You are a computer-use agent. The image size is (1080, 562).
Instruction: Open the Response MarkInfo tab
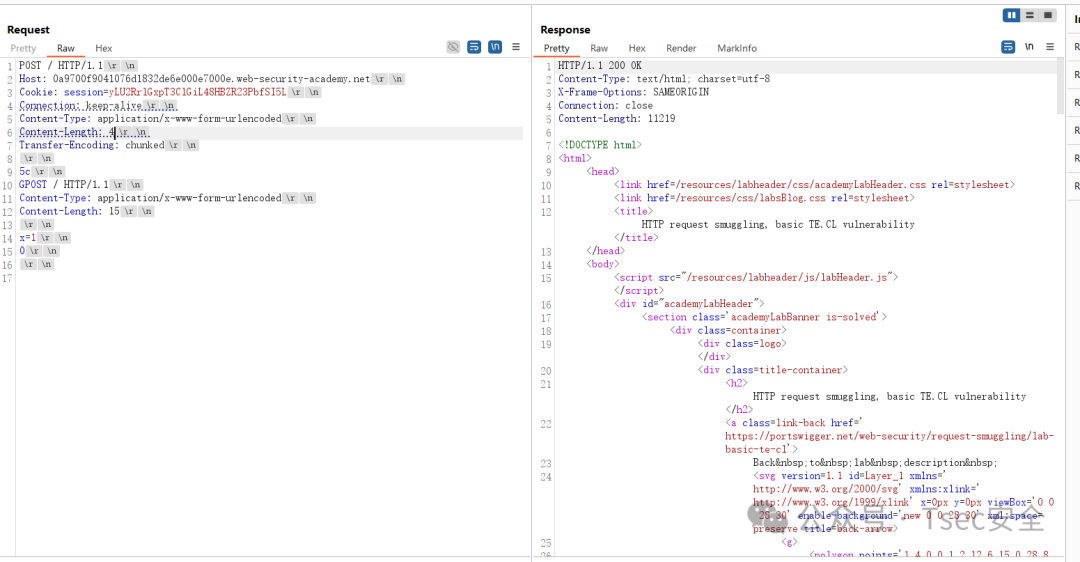pos(736,48)
